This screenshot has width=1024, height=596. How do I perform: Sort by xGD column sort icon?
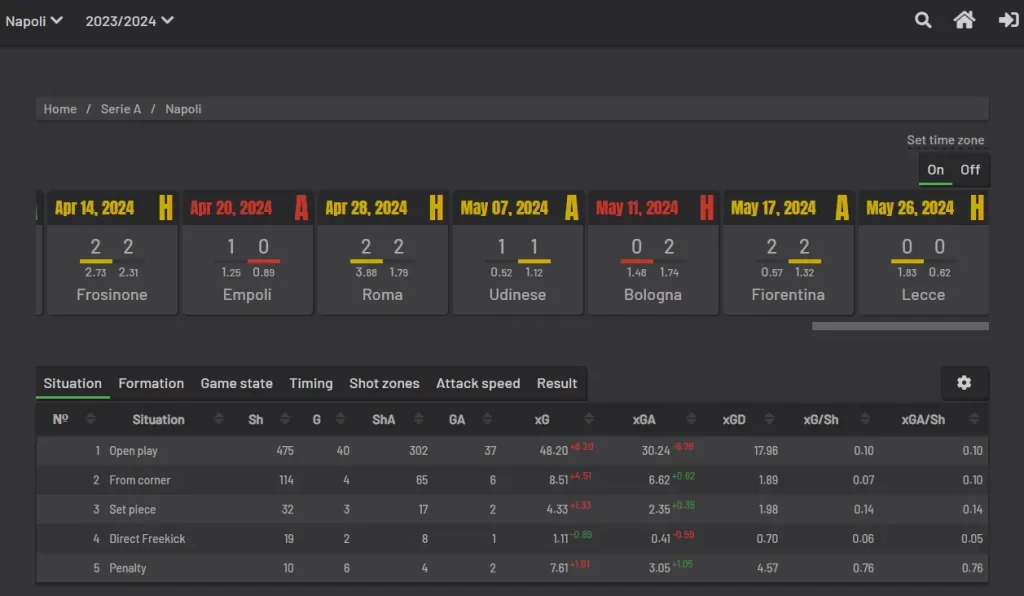767,420
